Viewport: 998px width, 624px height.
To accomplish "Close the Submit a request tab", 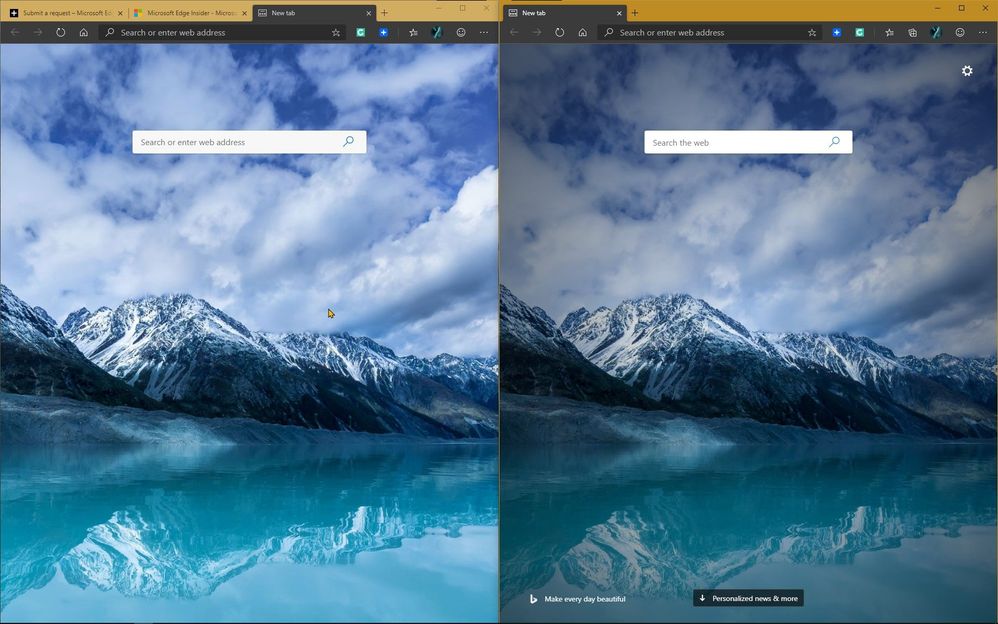I will pyautogui.click(x=120, y=13).
